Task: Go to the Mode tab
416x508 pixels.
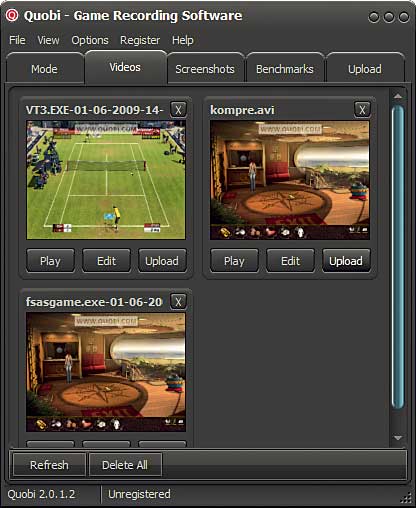Action: pyautogui.click(x=44, y=69)
